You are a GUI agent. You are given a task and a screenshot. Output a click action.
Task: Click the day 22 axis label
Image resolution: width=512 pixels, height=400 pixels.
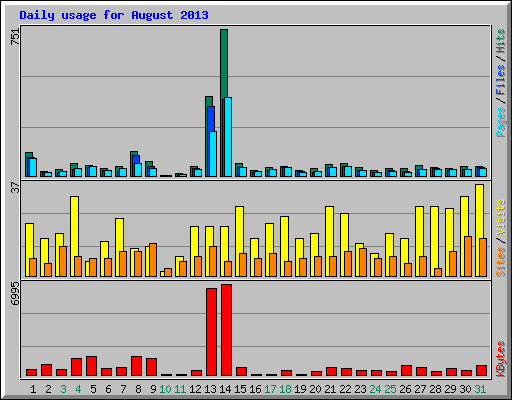[345, 389]
